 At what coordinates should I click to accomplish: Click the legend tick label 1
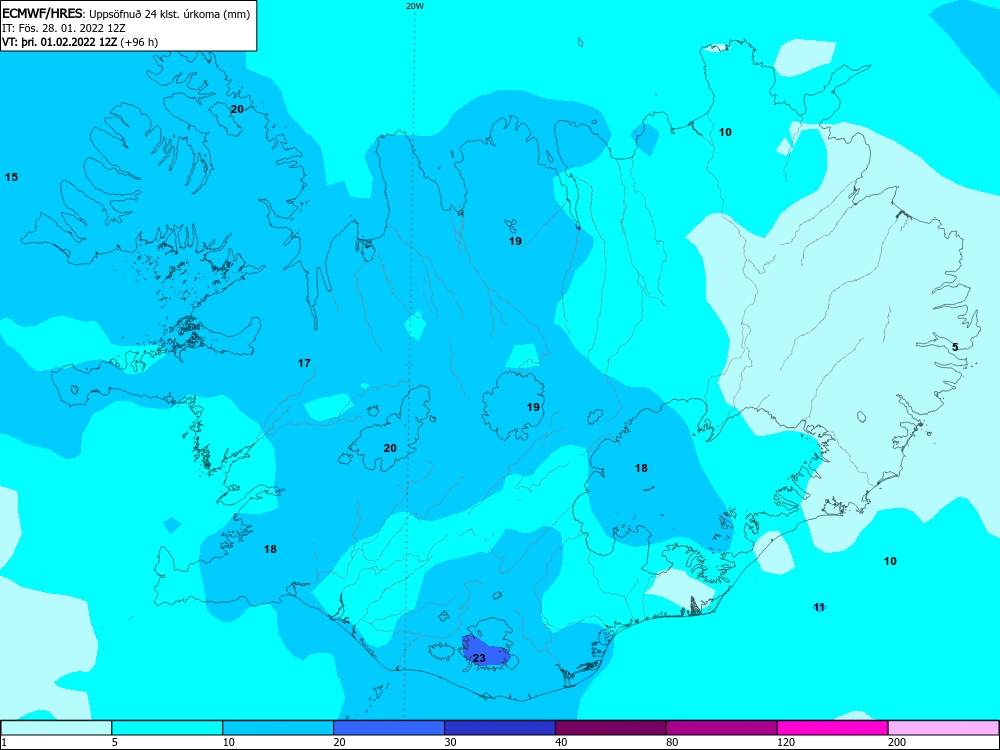click(4, 742)
